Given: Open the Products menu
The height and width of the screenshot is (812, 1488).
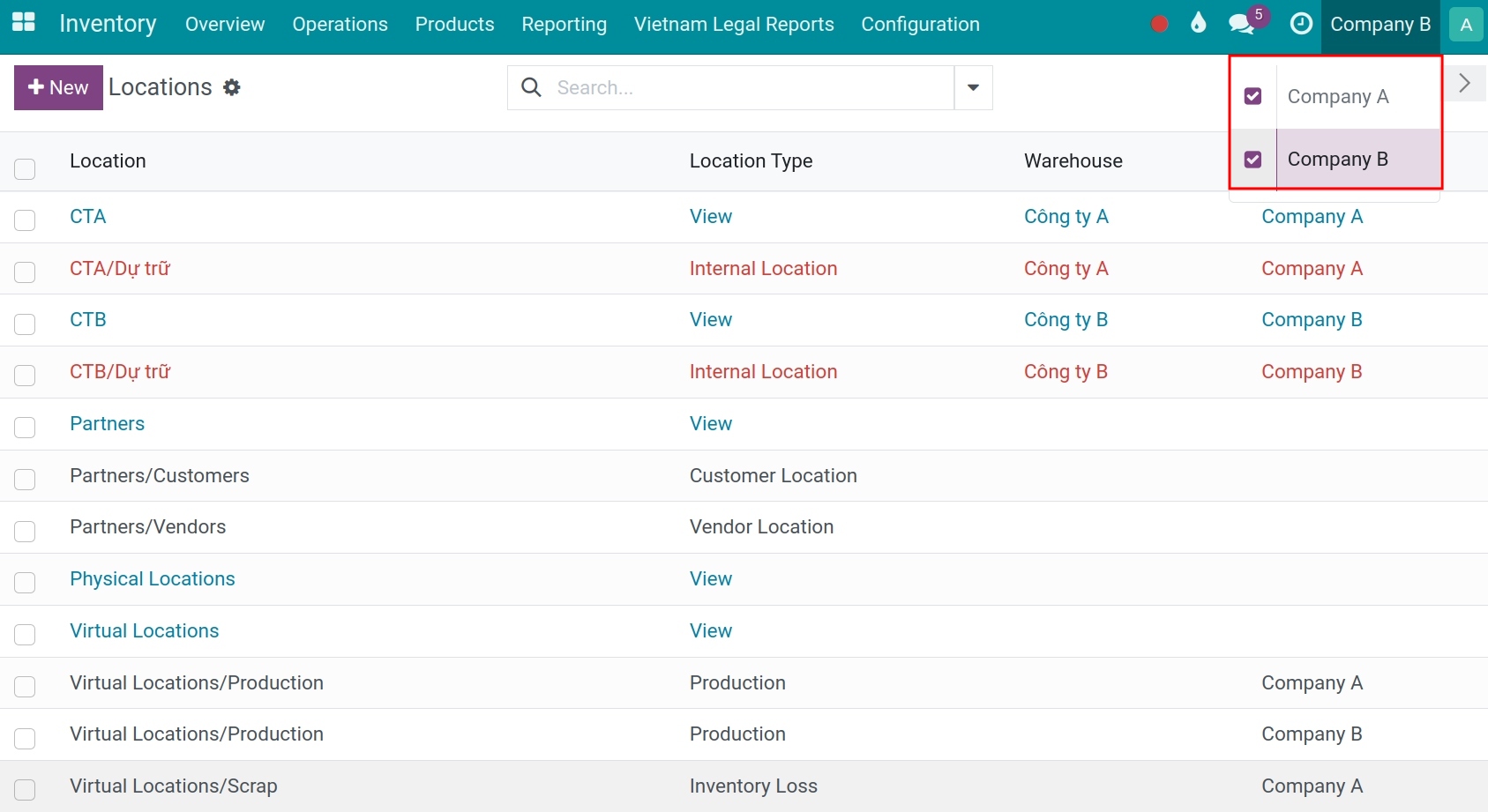Looking at the screenshot, I should [x=455, y=24].
